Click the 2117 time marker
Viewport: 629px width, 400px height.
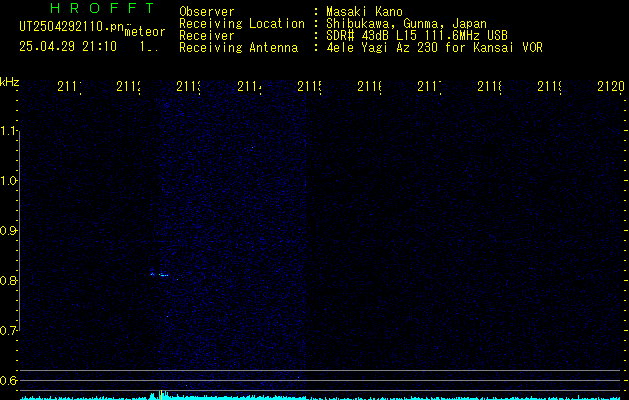coord(429,87)
